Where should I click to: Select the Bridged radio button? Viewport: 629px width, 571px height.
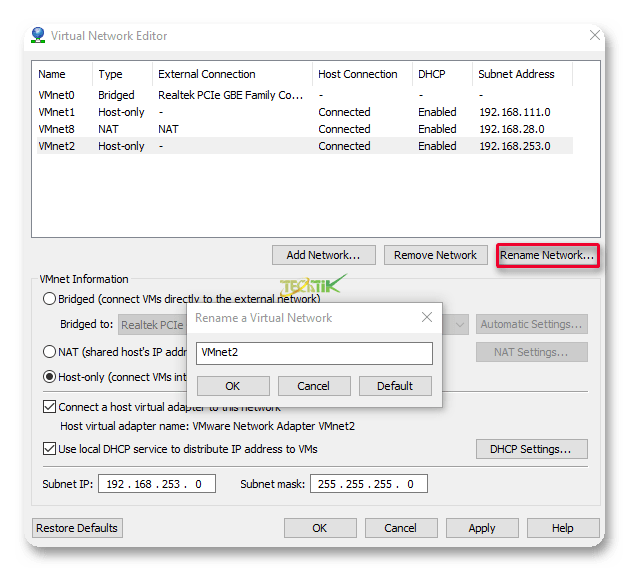click(x=49, y=299)
